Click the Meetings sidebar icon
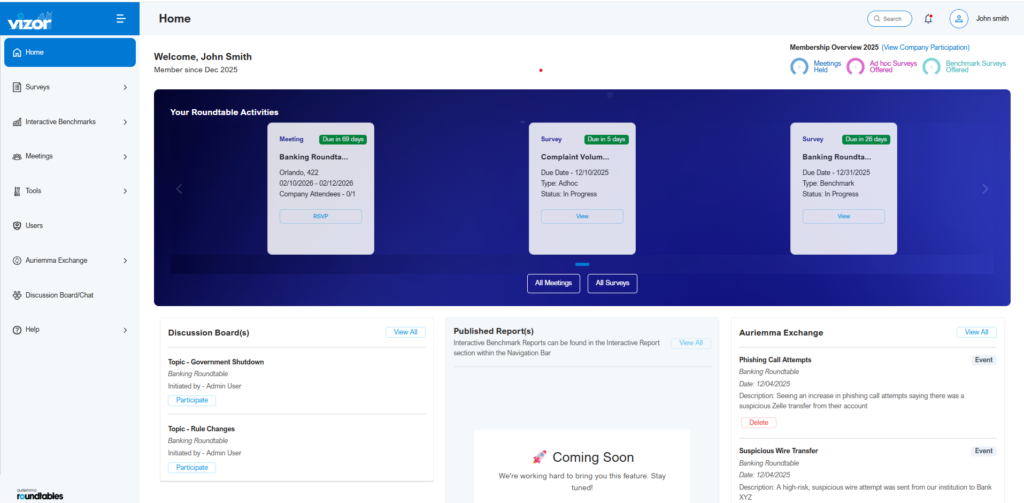 (x=17, y=156)
